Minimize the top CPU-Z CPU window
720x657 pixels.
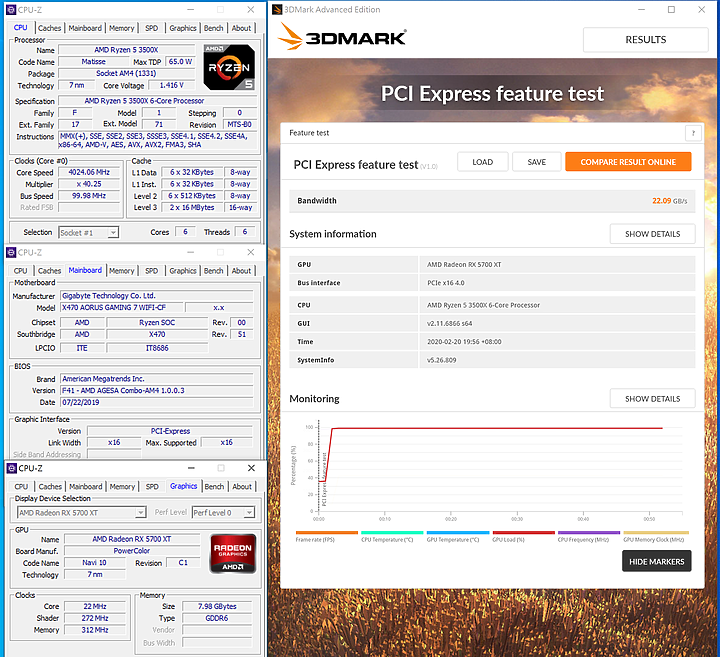pyautogui.click(x=191, y=10)
